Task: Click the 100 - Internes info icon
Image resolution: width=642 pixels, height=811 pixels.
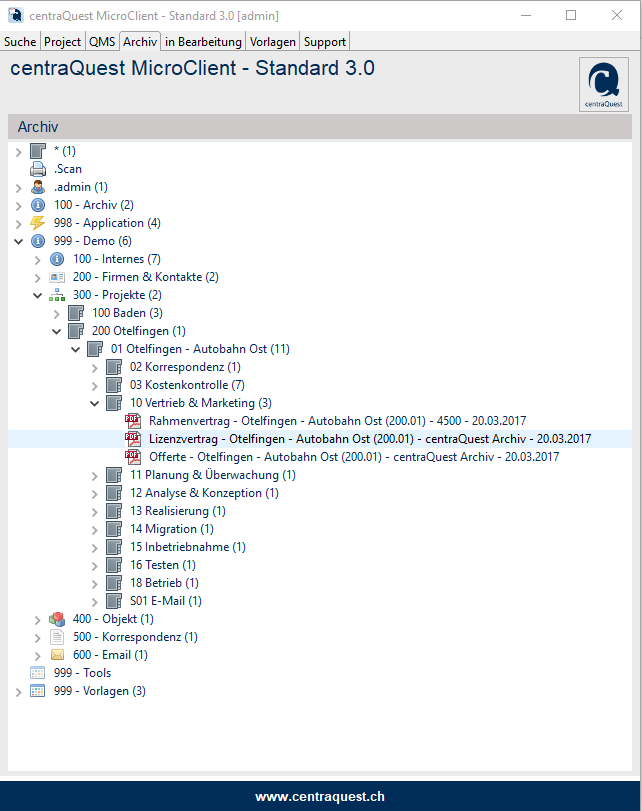Action: [57, 259]
